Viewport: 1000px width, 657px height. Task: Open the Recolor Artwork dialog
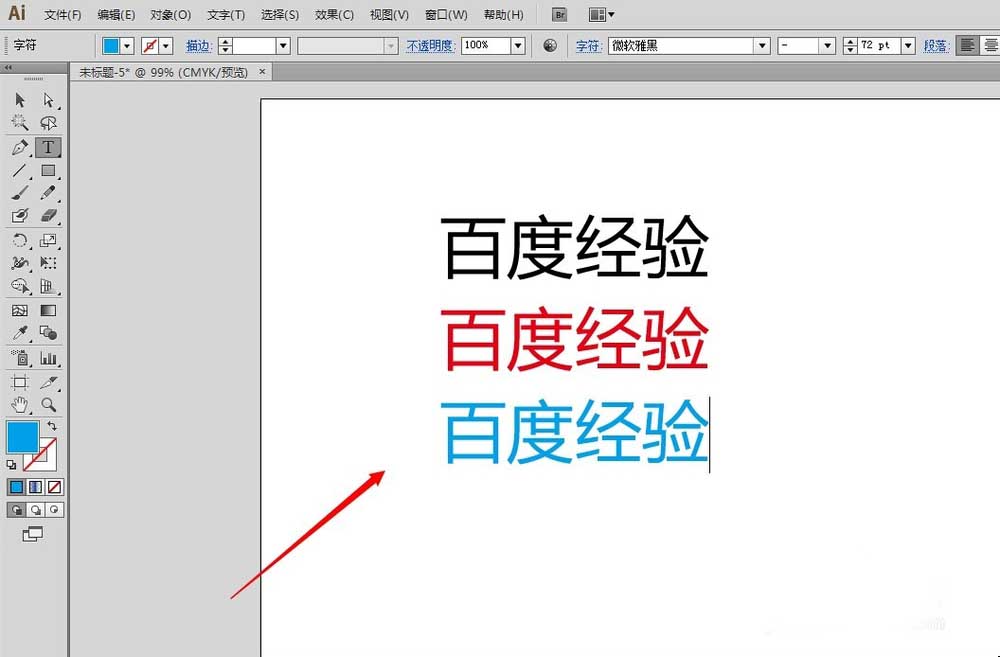[550, 45]
